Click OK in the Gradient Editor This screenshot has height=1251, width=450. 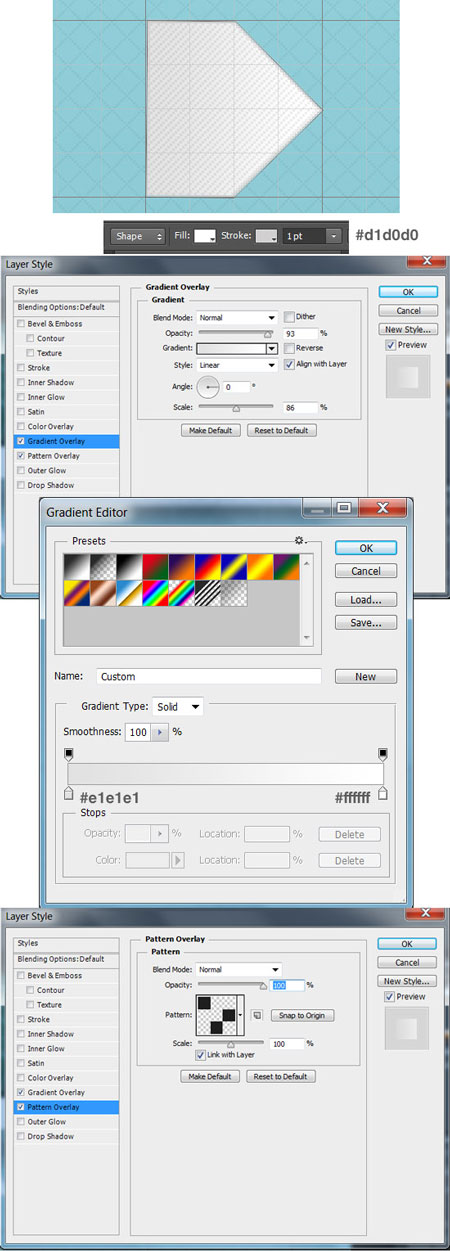(x=366, y=548)
